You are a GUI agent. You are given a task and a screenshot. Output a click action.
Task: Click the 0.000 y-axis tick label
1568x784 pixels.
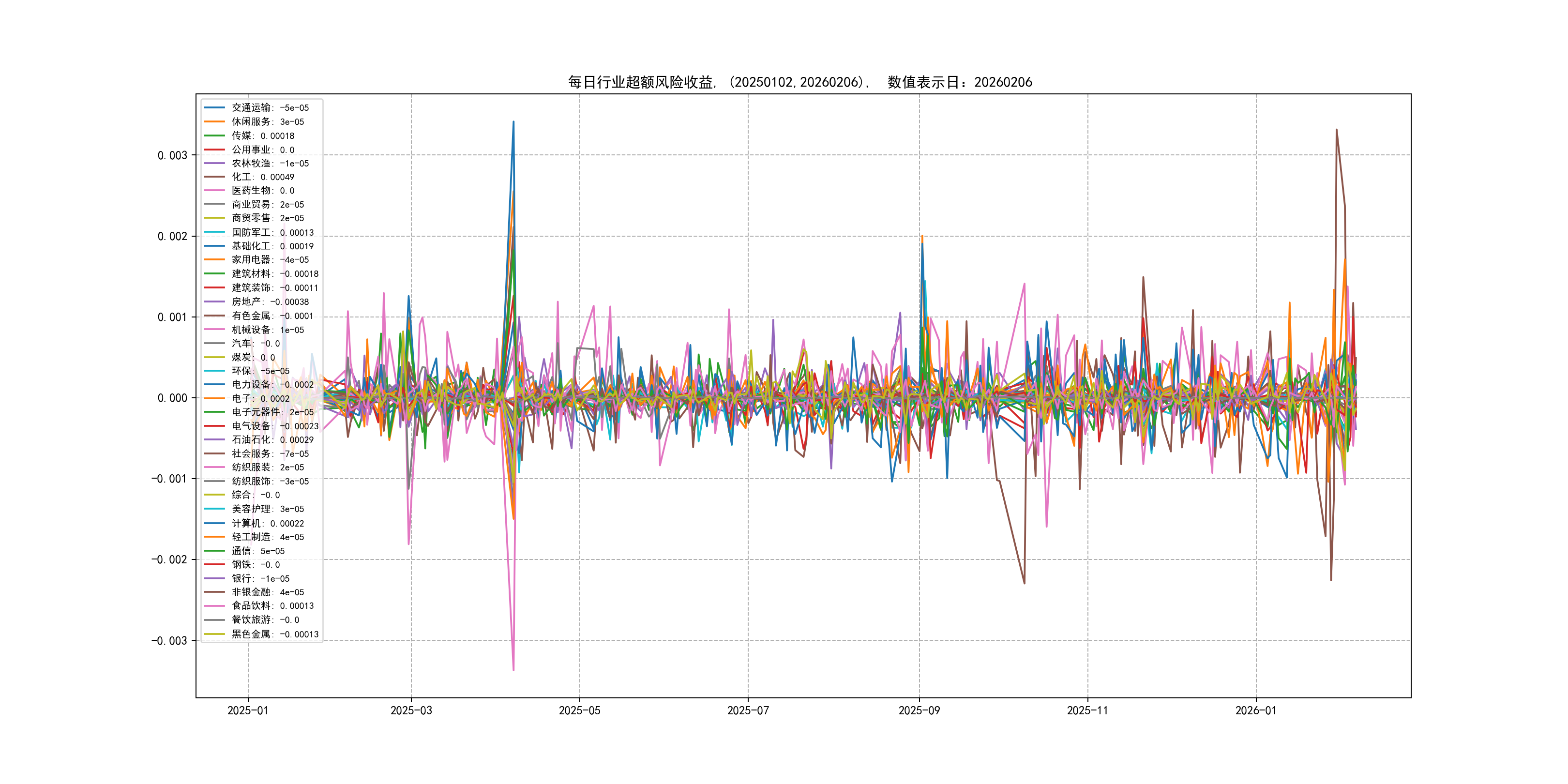click(172, 398)
